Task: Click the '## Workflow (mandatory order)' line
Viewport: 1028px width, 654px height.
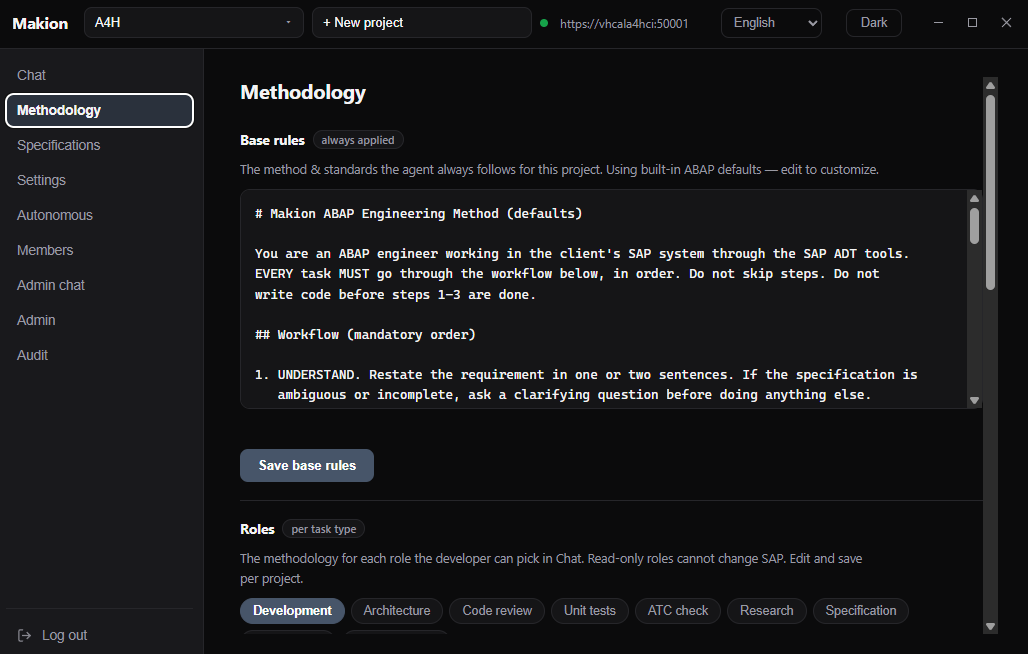Action: click(x=365, y=334)
